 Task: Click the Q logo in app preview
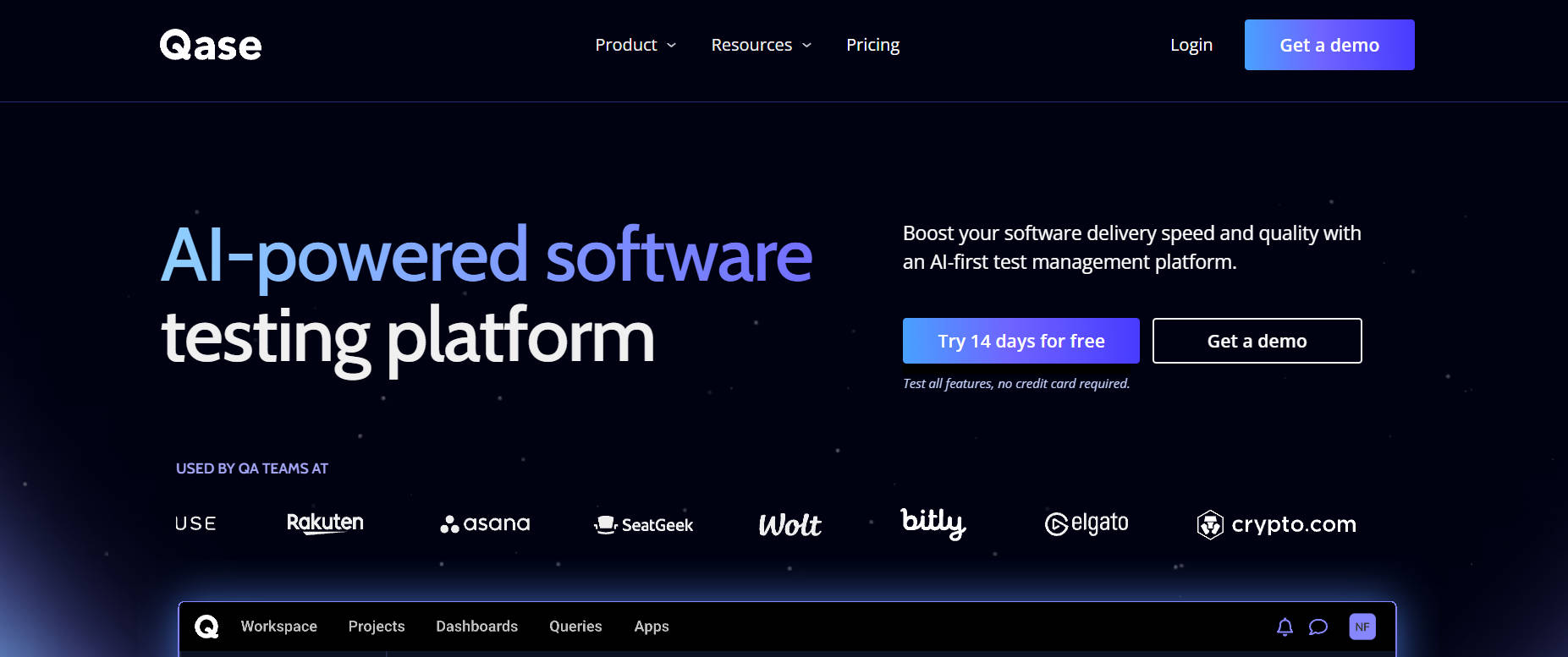click(206, 627)
